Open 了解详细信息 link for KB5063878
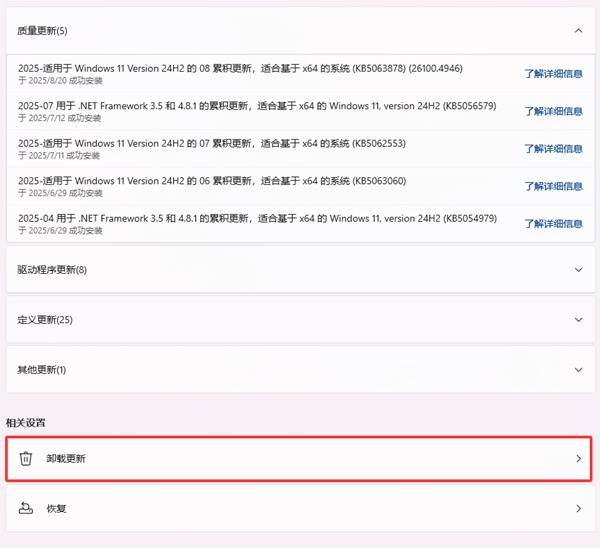 pyautogui.click(x=553, y=73)
